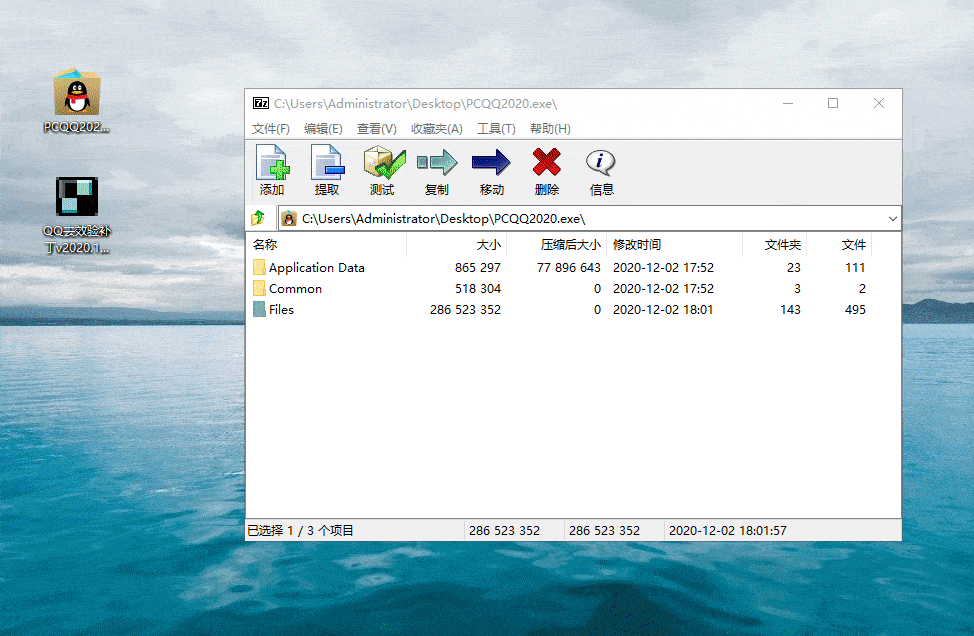The height and width of the screenshot is (636, 974).
Task: Click the Files folder icon
Action: 259,309
